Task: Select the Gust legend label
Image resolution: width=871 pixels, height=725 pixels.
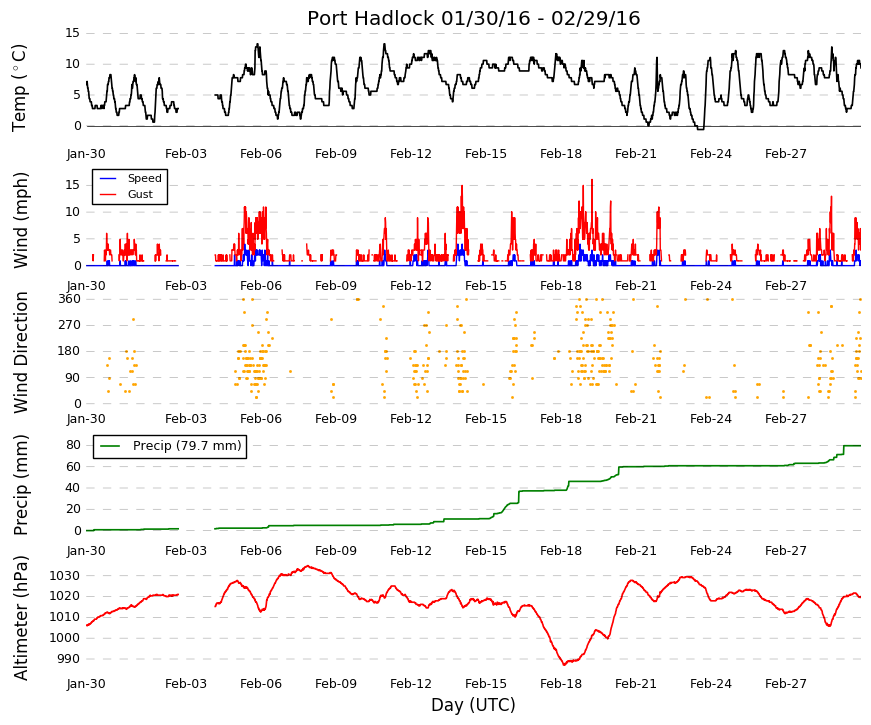Action: coord(140,194)
